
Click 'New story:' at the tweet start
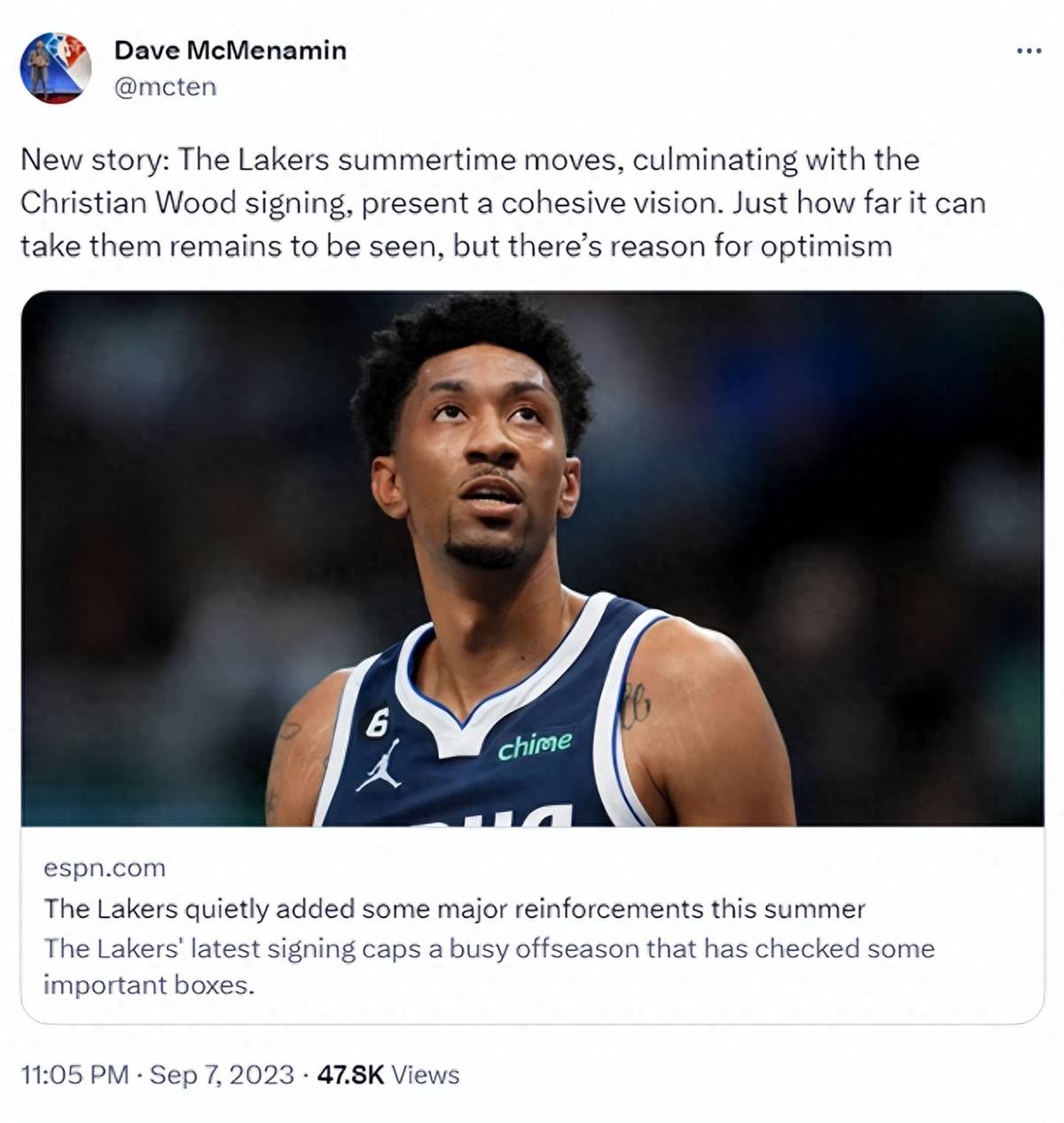point(95,161)
